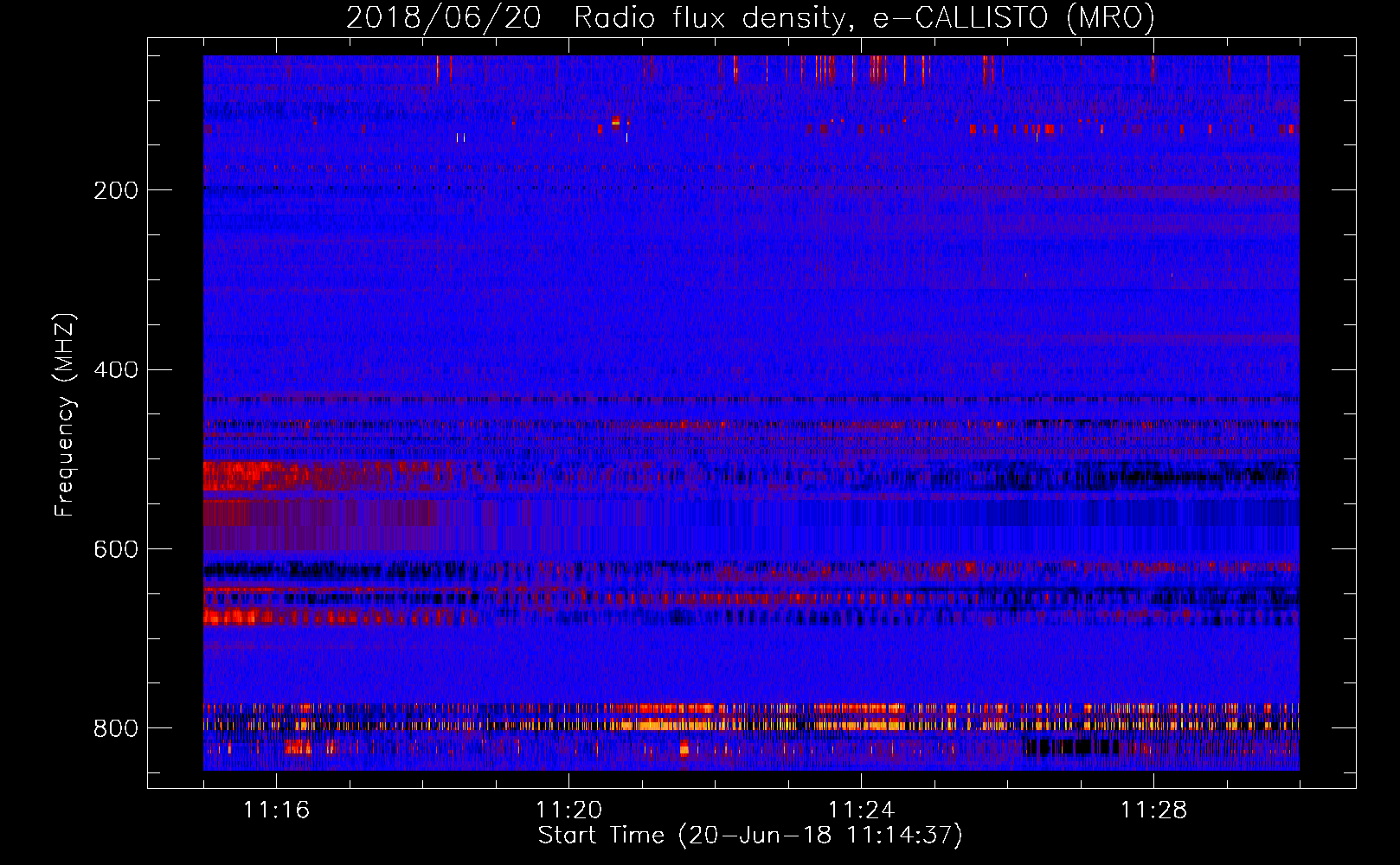This screenshot has width=1400, height=865.
Task: Click the 11:20 time tick label
Action: (x=568, y=811)
